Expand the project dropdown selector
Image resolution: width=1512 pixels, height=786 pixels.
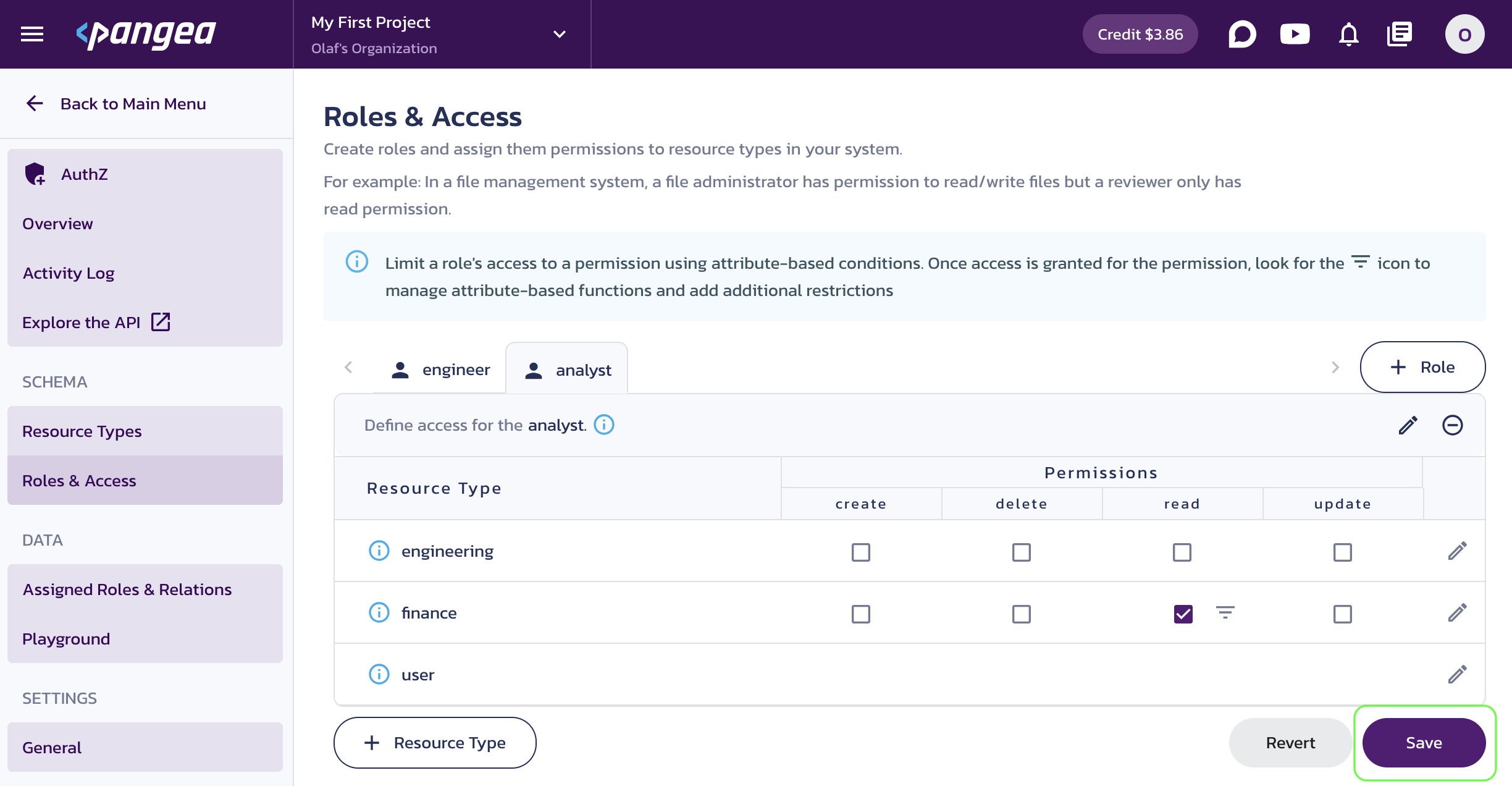pos(558,34)
